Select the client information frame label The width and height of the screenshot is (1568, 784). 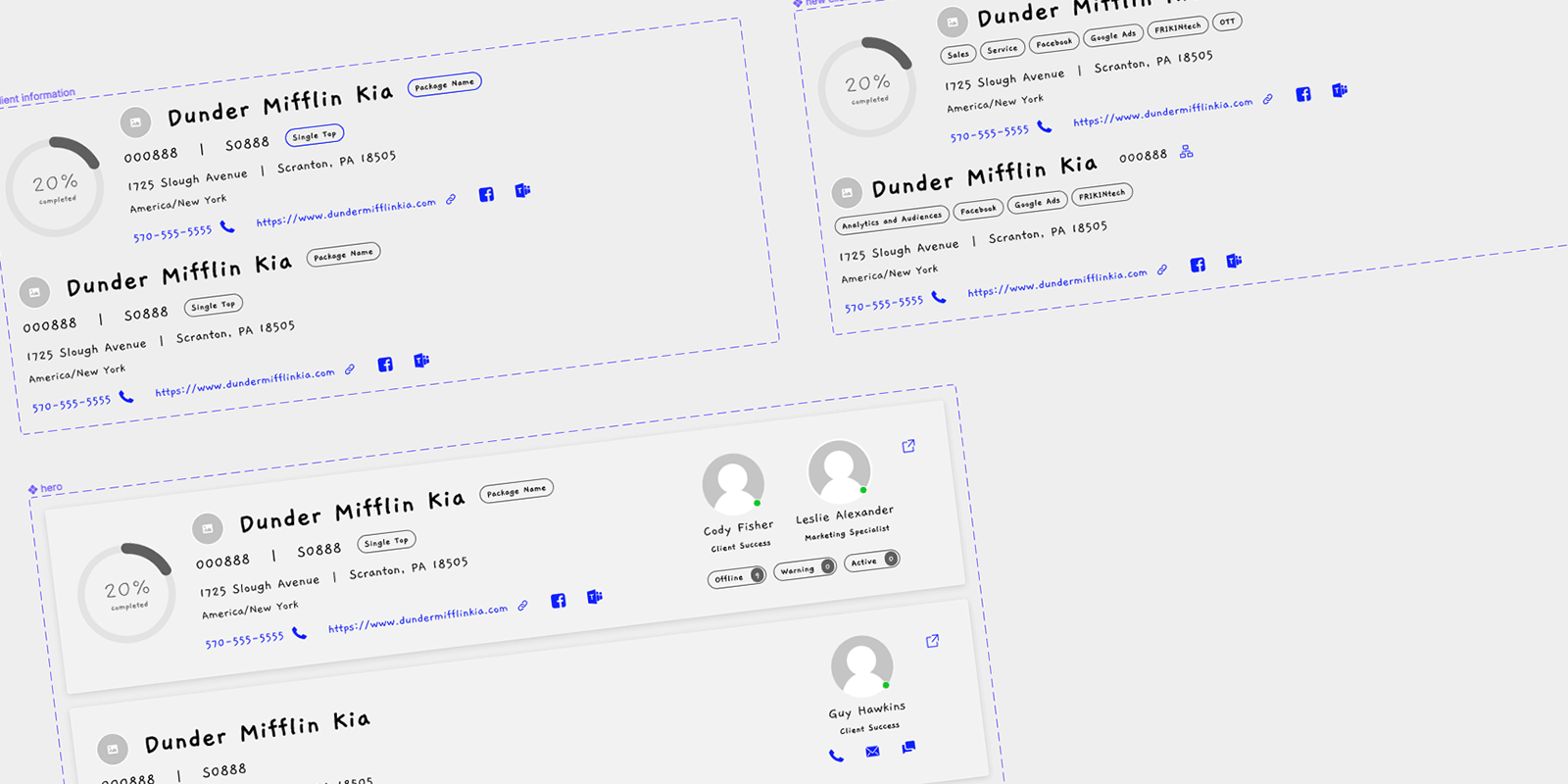pos(36,97)
